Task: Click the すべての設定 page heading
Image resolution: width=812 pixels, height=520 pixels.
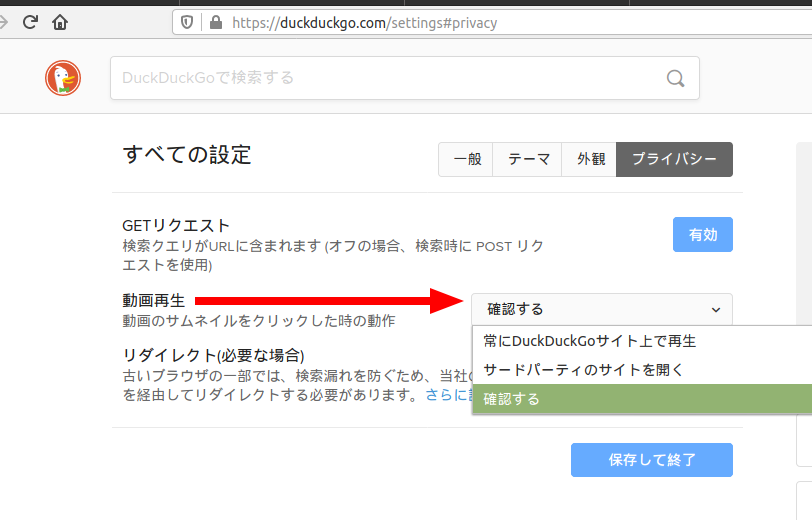Action: 187,154
